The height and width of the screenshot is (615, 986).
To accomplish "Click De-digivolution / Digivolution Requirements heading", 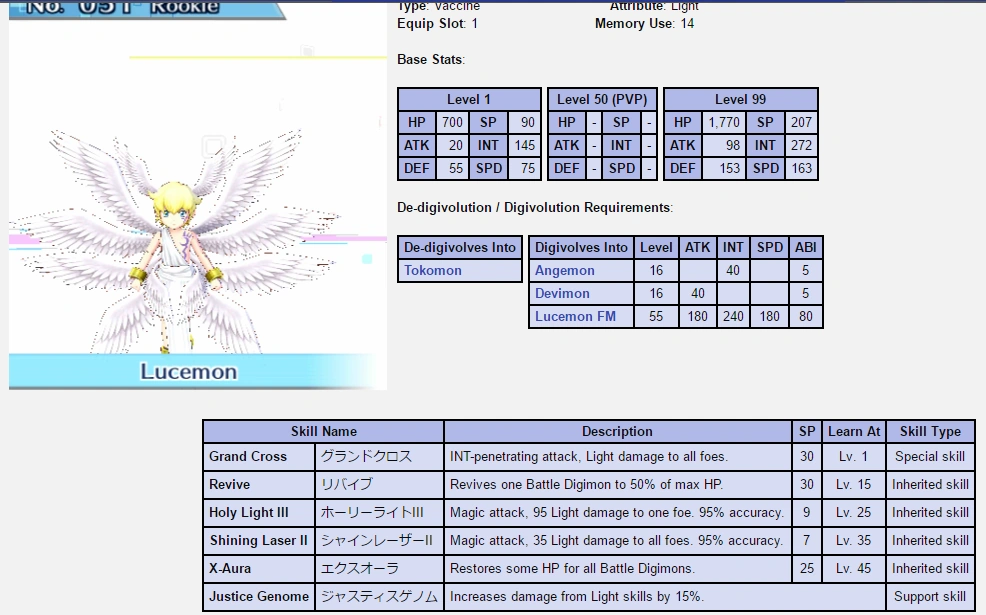I will tap(535, 208).
